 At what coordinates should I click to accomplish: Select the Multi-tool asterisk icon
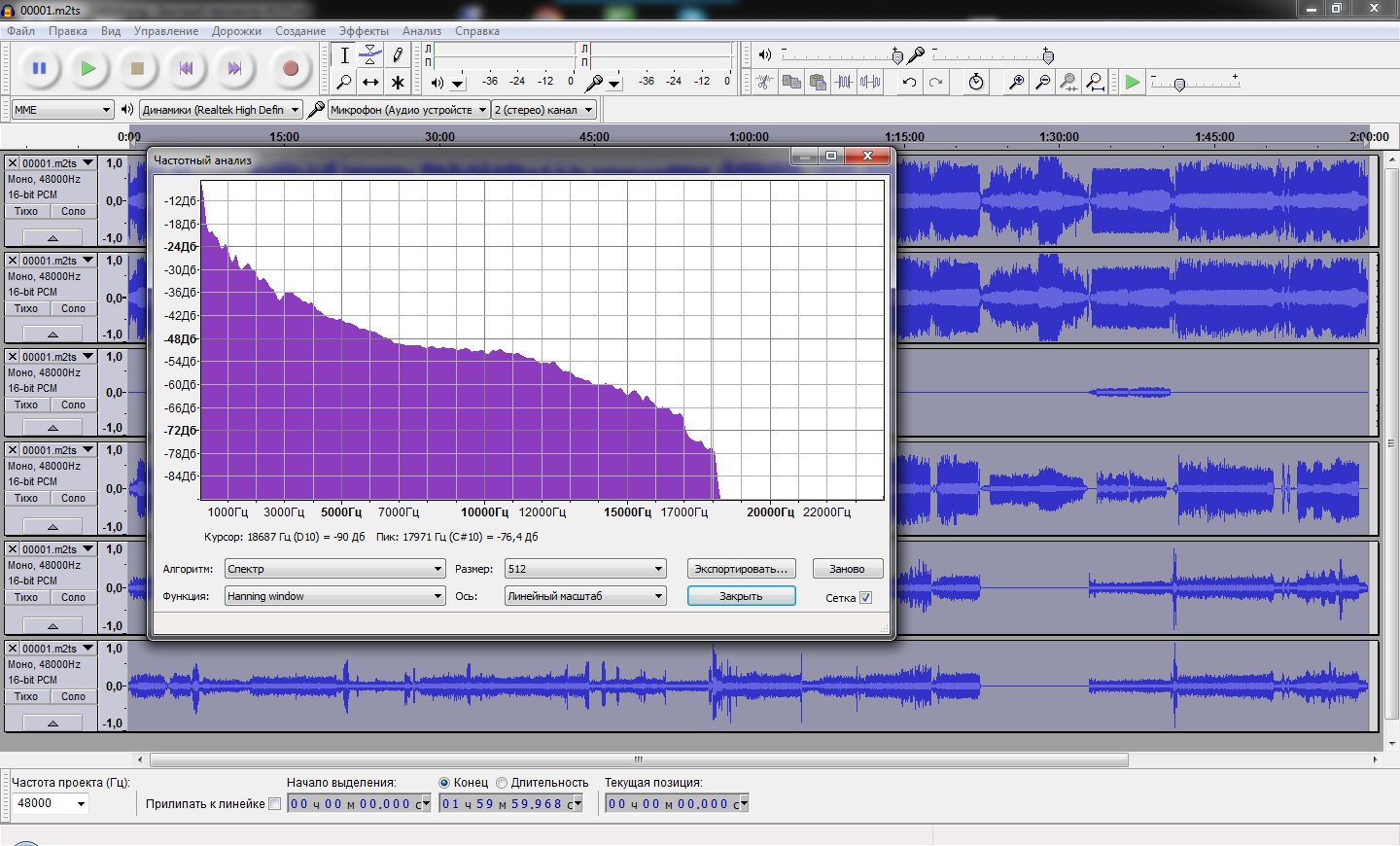click(x=398, y=83)
